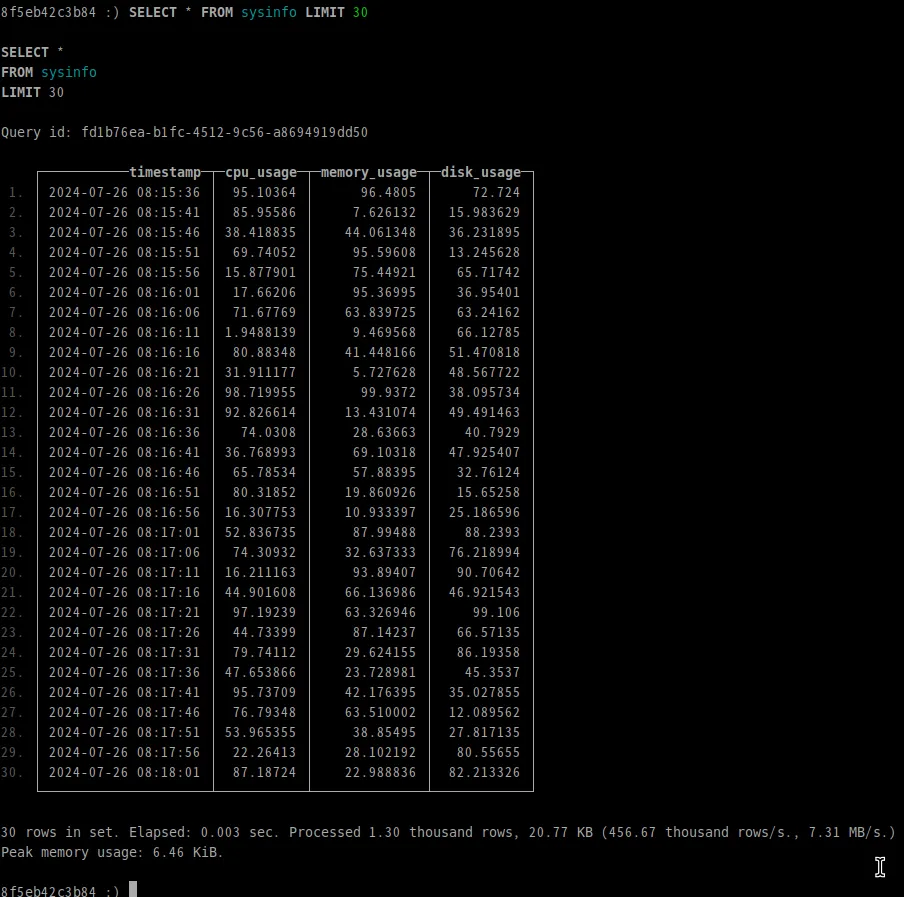Click disk value 72.724
This screenshot has height=897, width=904.
[x=496, y=193]
